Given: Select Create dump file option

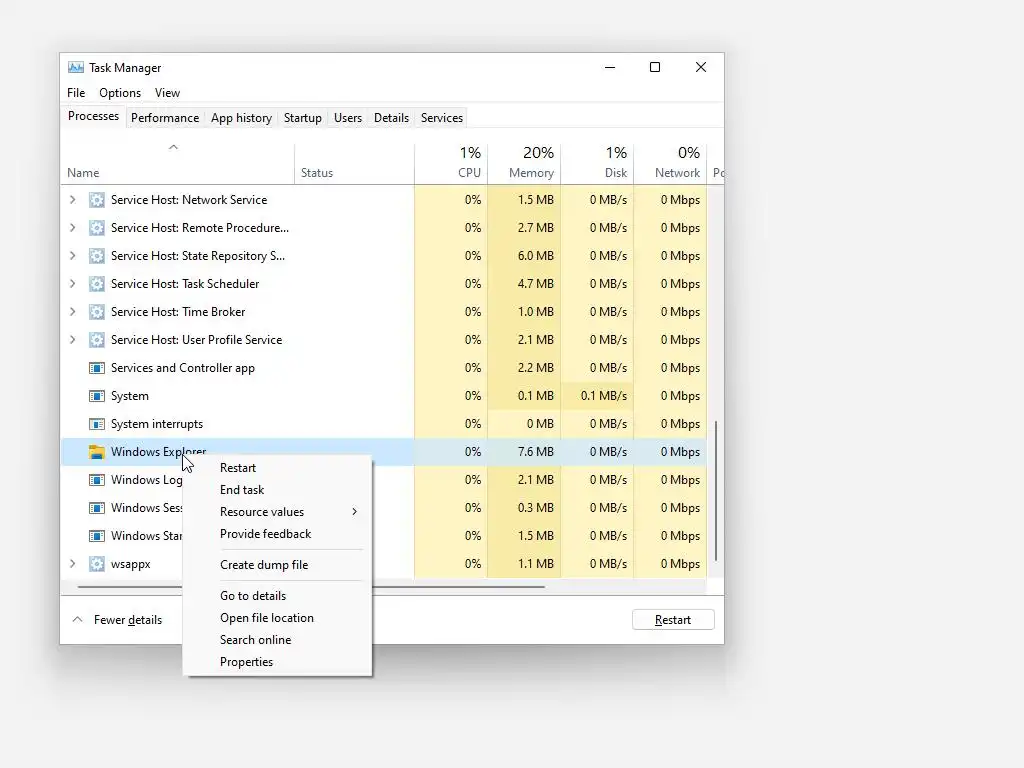Looking at the screenshot, I should click(x=277, y=565).
